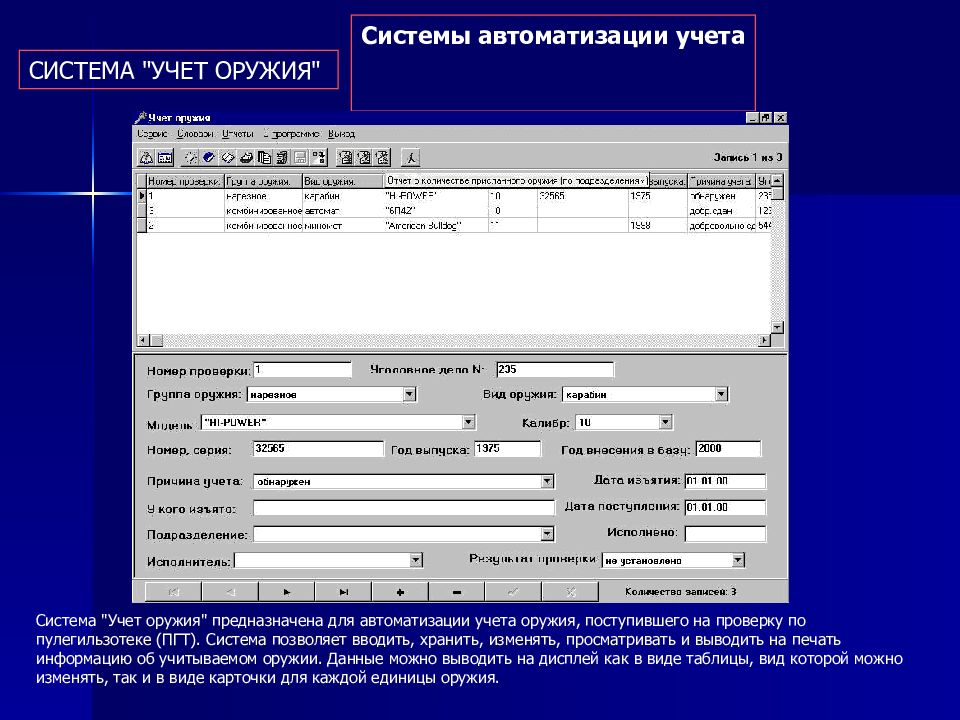Click the printer toolbar icon
Viewport: 960px width, 720px height.
click(x=246, y=158)
